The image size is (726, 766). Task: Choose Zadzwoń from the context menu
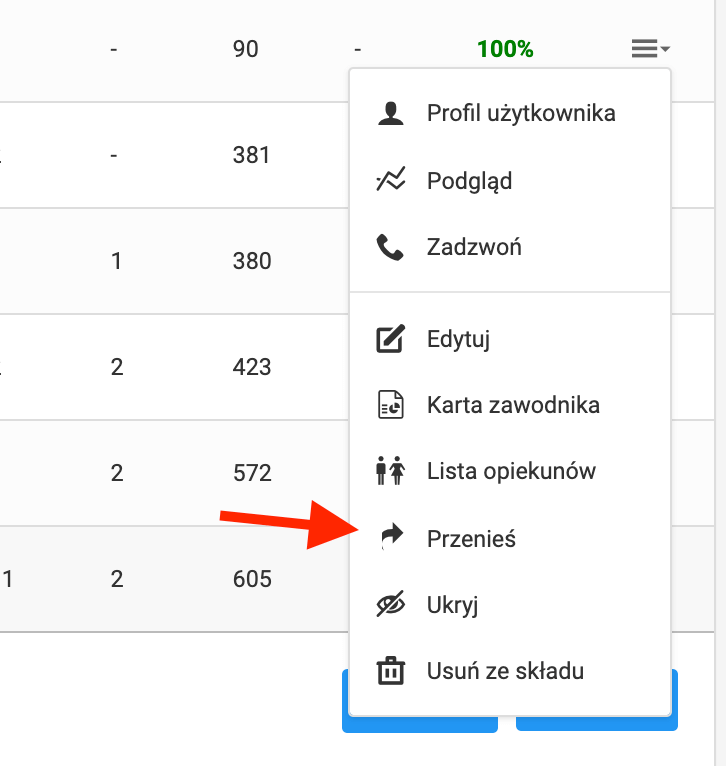(474, 247)
